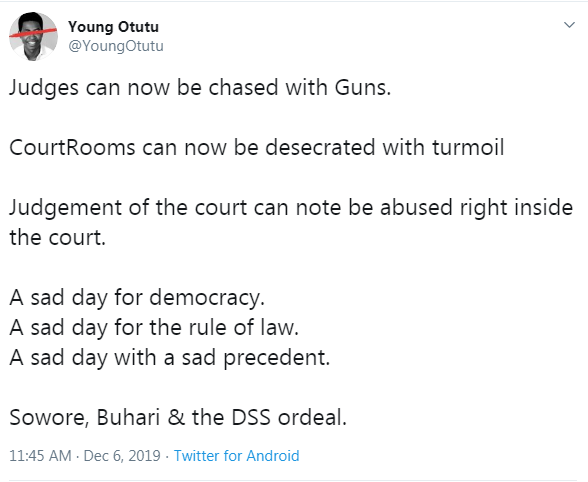588x482 pixels.
Task: Click the CourtRooms desecrated with turmoil line
Action: pyautogui.click(x=256, y=147)
